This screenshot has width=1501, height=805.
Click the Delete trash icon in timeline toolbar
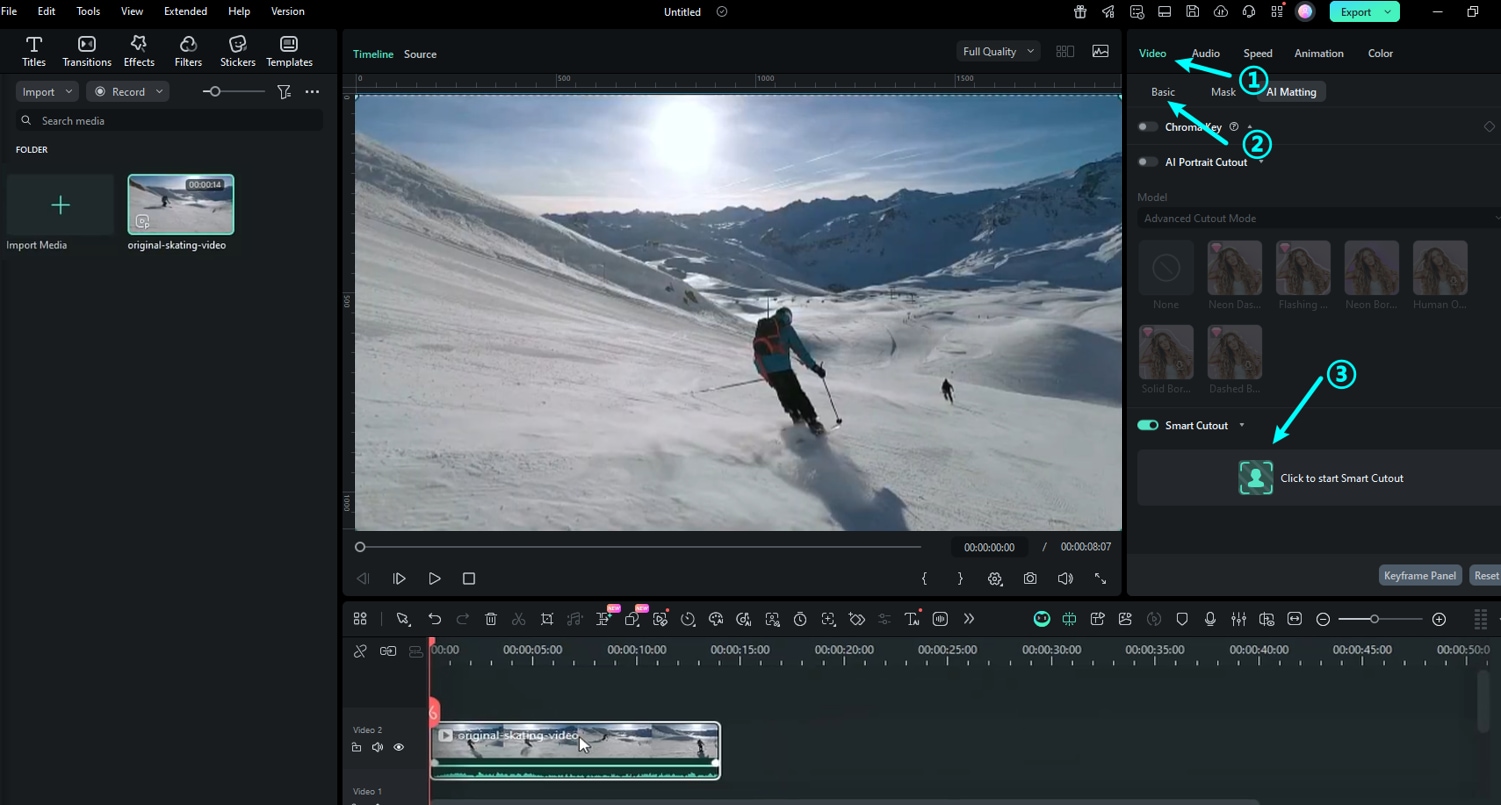pos(491,619)
